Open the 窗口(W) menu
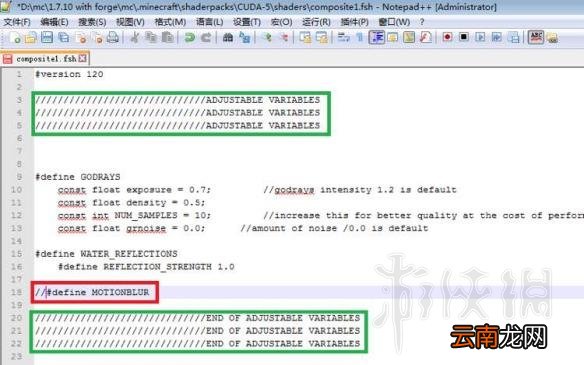 (394, 22)
